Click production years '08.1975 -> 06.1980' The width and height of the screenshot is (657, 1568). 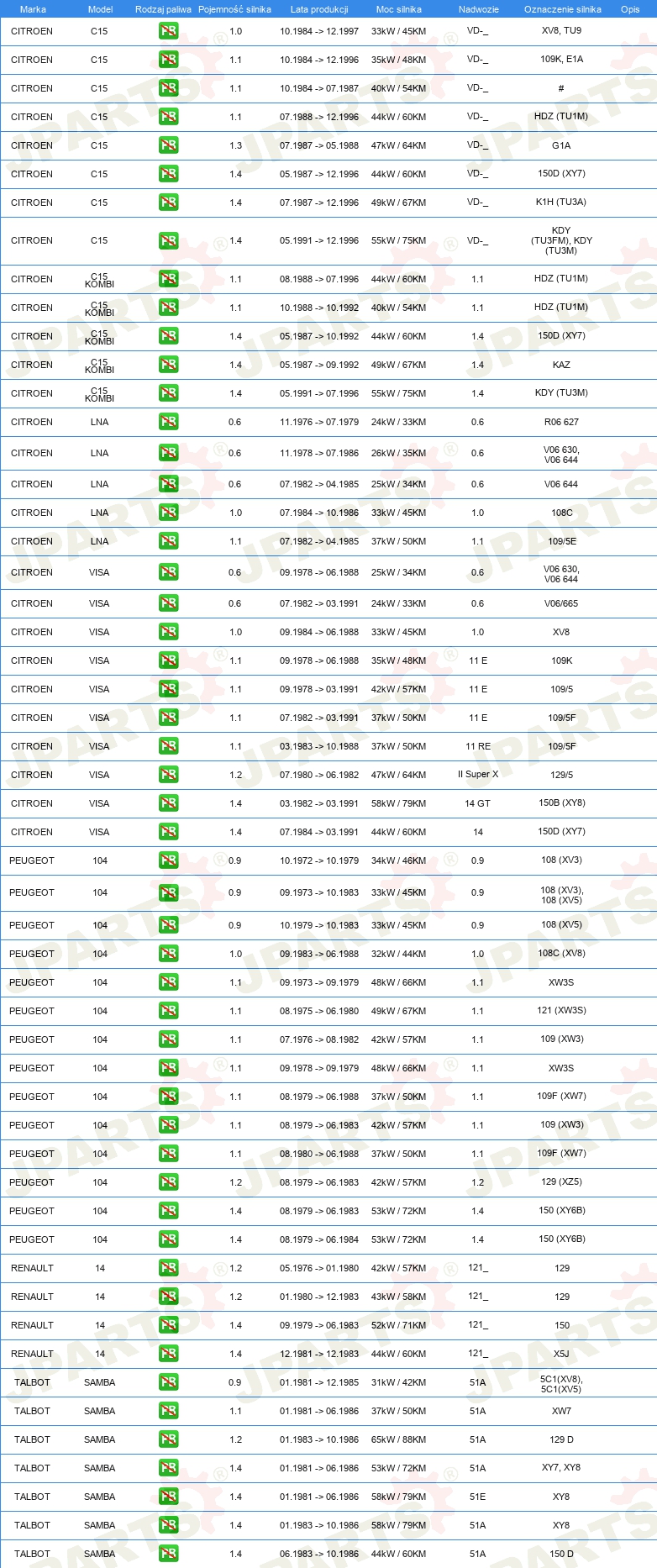coord(319,1011)
